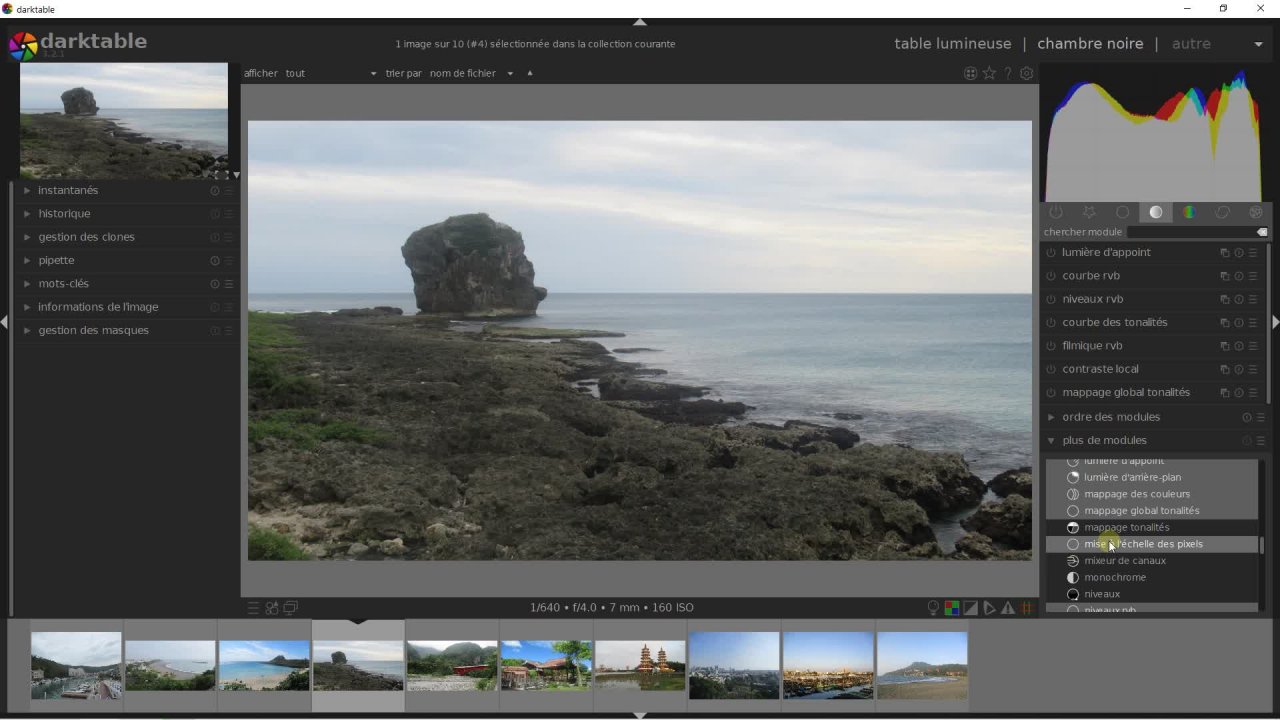Toggle the overexposure warning triangle icon
The image size is (1280, 720).
click(1008, 608)
